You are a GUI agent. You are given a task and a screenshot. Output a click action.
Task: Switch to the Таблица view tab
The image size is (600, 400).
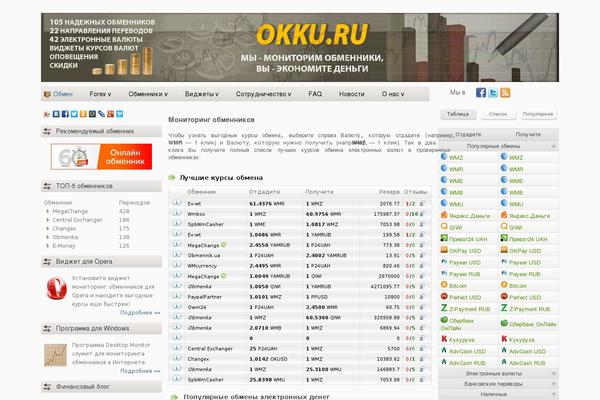[458, 114]
